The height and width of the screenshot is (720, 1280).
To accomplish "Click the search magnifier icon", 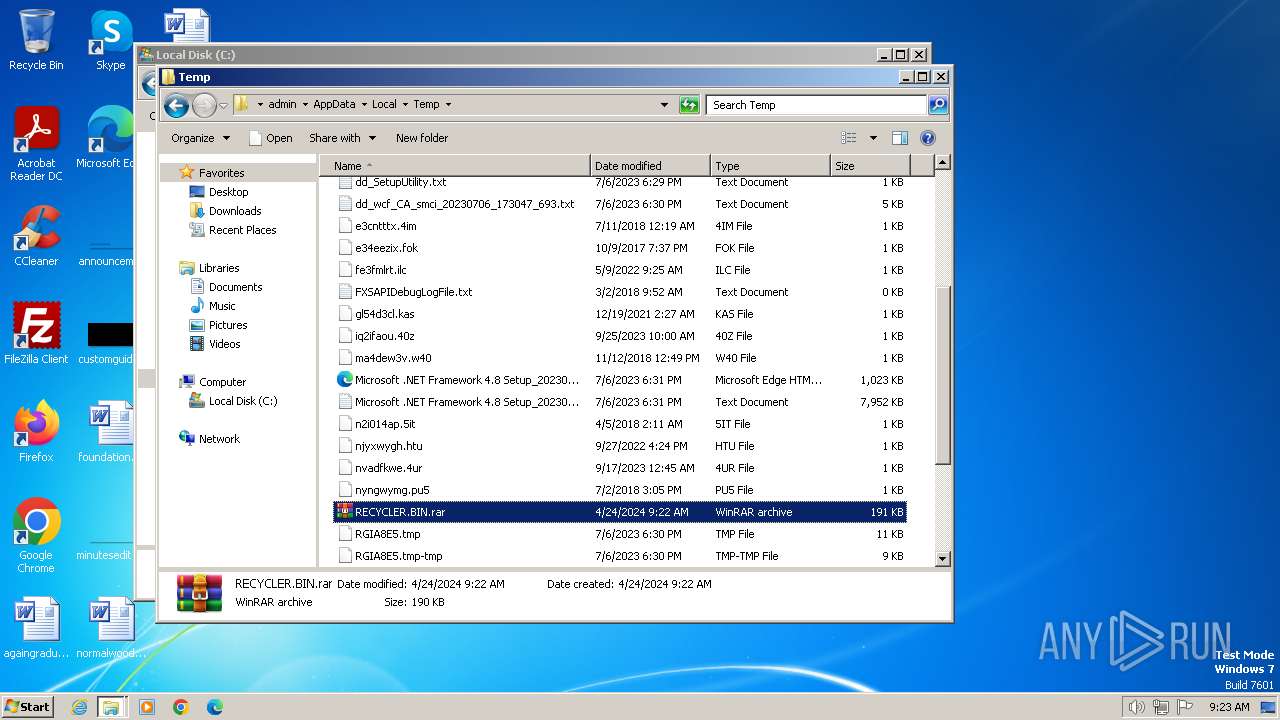I will pos(937,104).
